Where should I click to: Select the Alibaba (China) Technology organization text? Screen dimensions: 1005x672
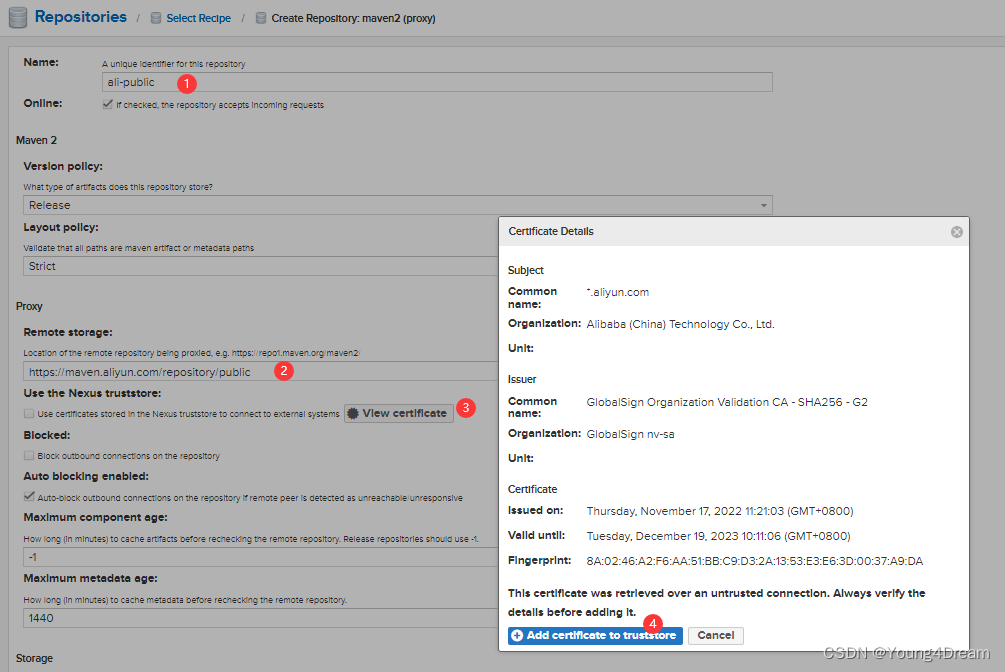pos(681,324)
